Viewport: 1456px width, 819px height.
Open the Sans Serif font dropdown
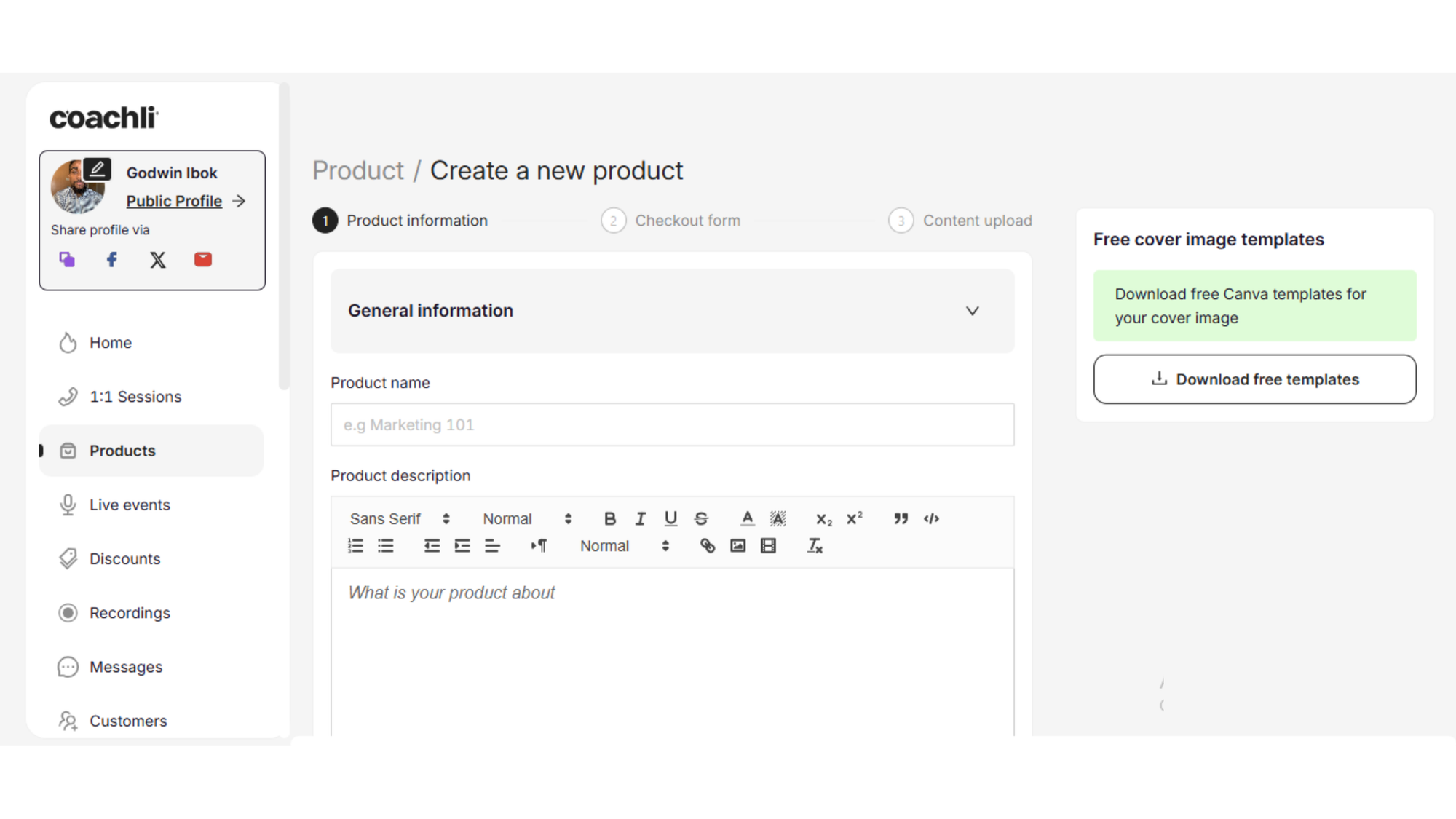tap(400, 518)
